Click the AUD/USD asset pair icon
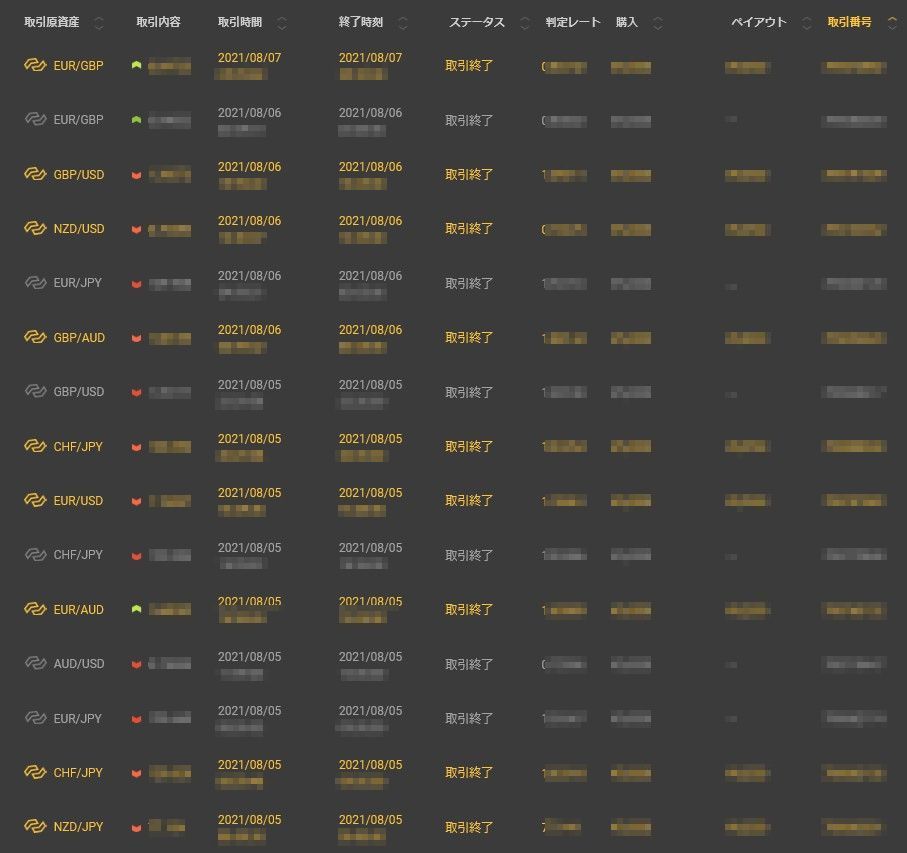Screen dimensions: 907x853 pos(36,664)
